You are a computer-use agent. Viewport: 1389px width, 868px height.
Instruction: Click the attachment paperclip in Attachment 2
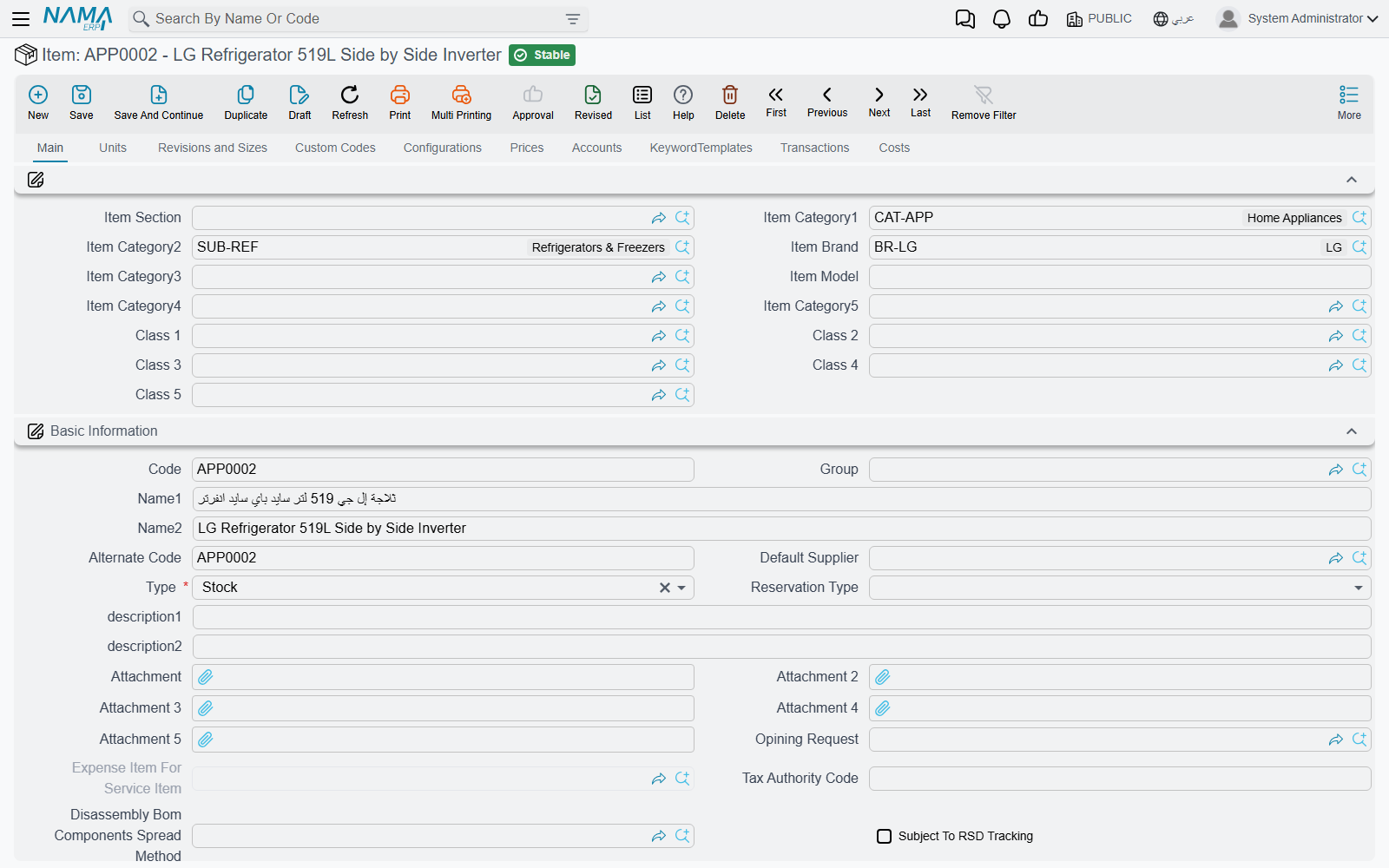pyautogui.click(x=883, y=677)
